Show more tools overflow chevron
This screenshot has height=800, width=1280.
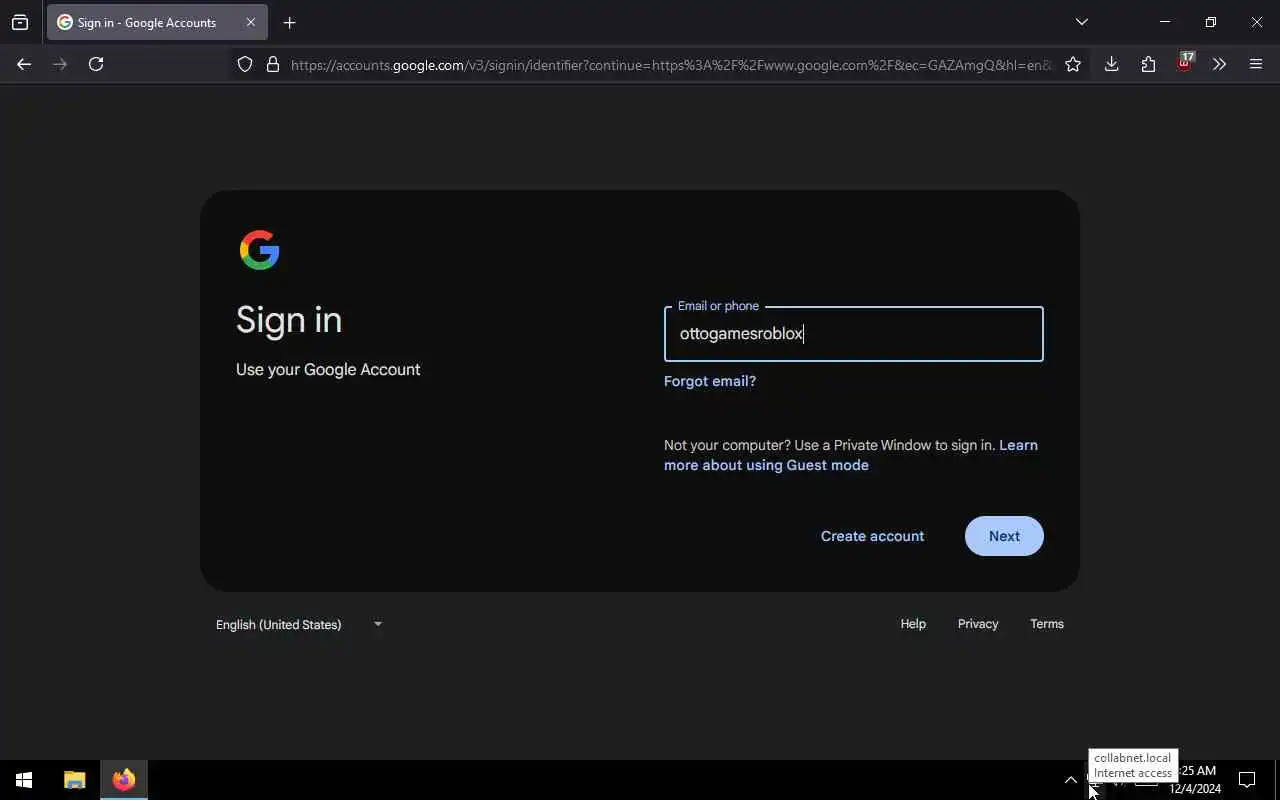point(1219,64)
